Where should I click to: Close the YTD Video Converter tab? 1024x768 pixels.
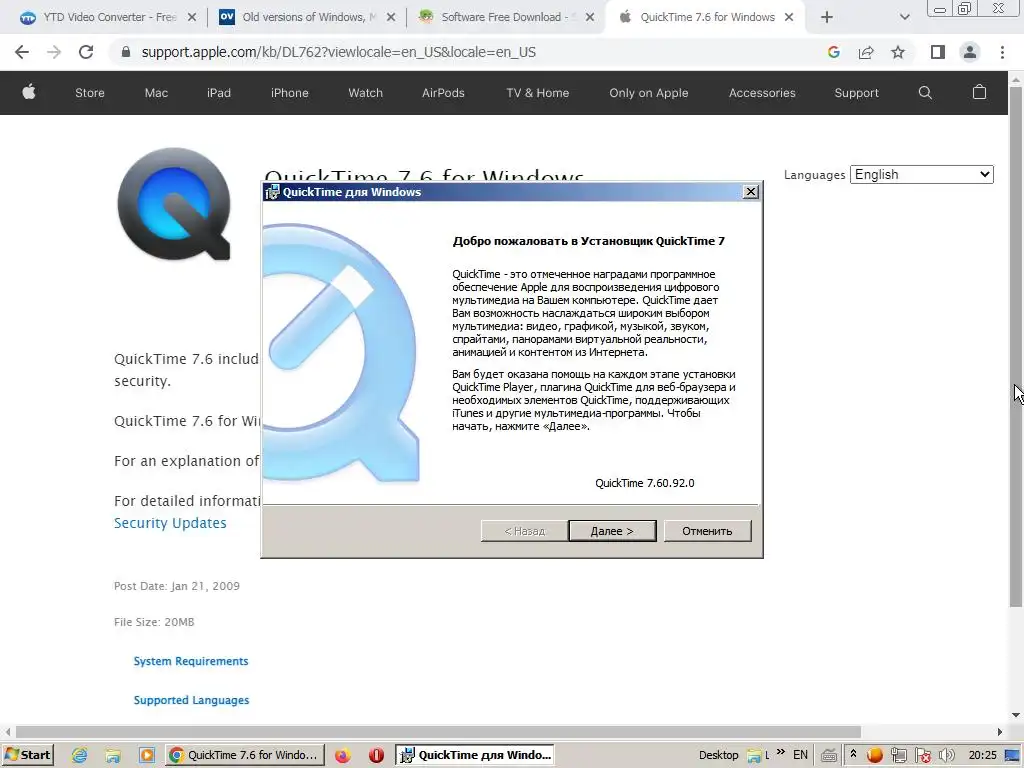click(192, 18)
